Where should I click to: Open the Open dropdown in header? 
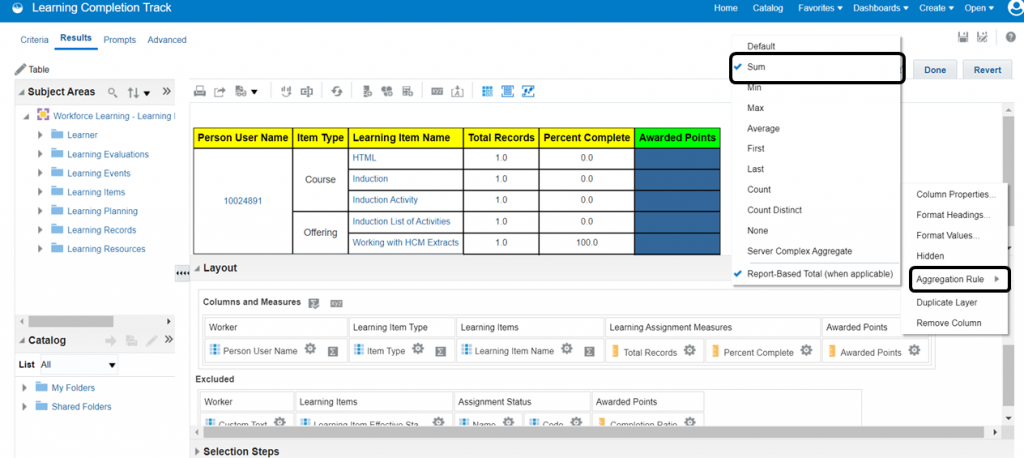(x=979, y=8)
